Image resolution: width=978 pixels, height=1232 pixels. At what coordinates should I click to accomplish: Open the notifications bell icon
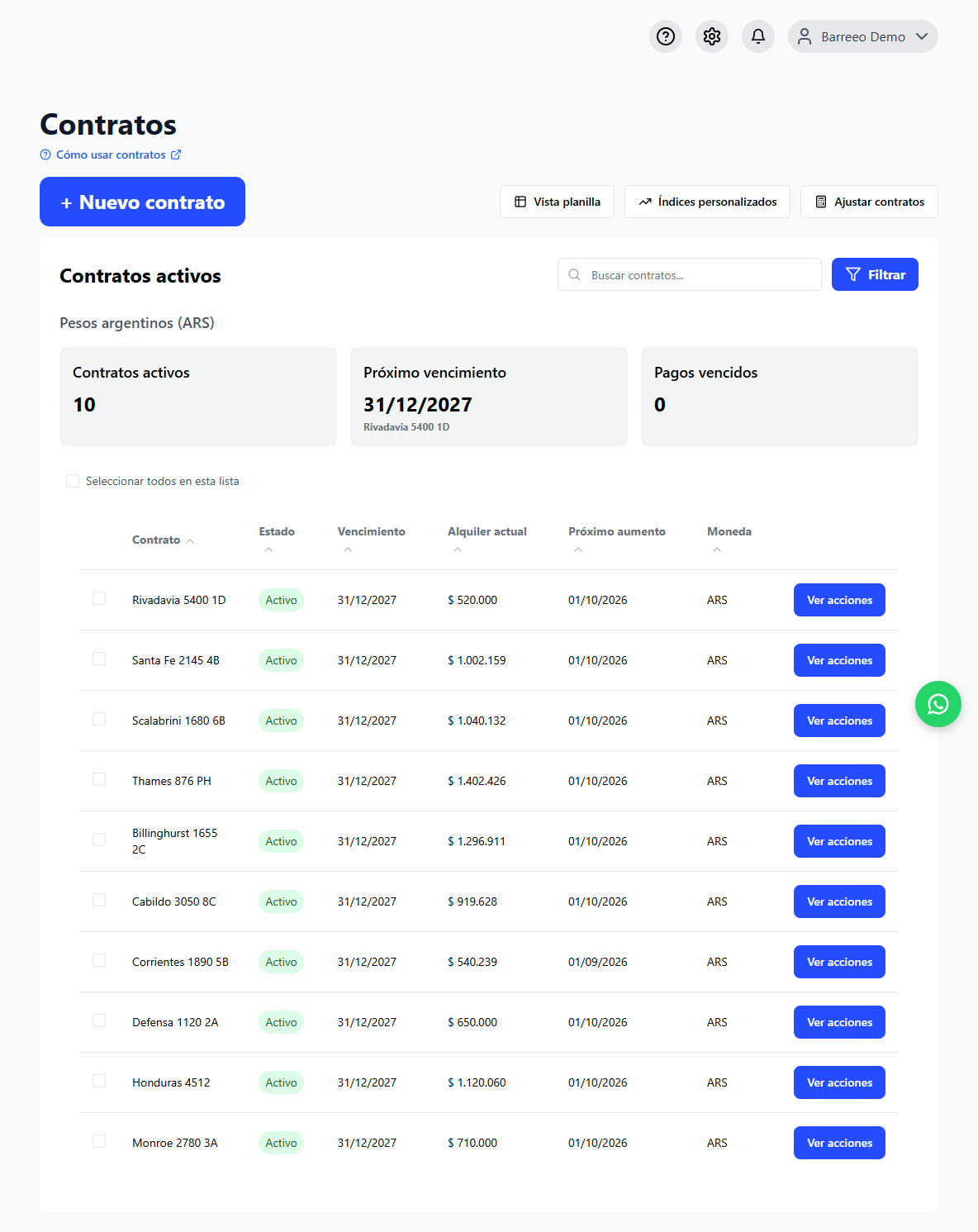(x=758, y=36)
